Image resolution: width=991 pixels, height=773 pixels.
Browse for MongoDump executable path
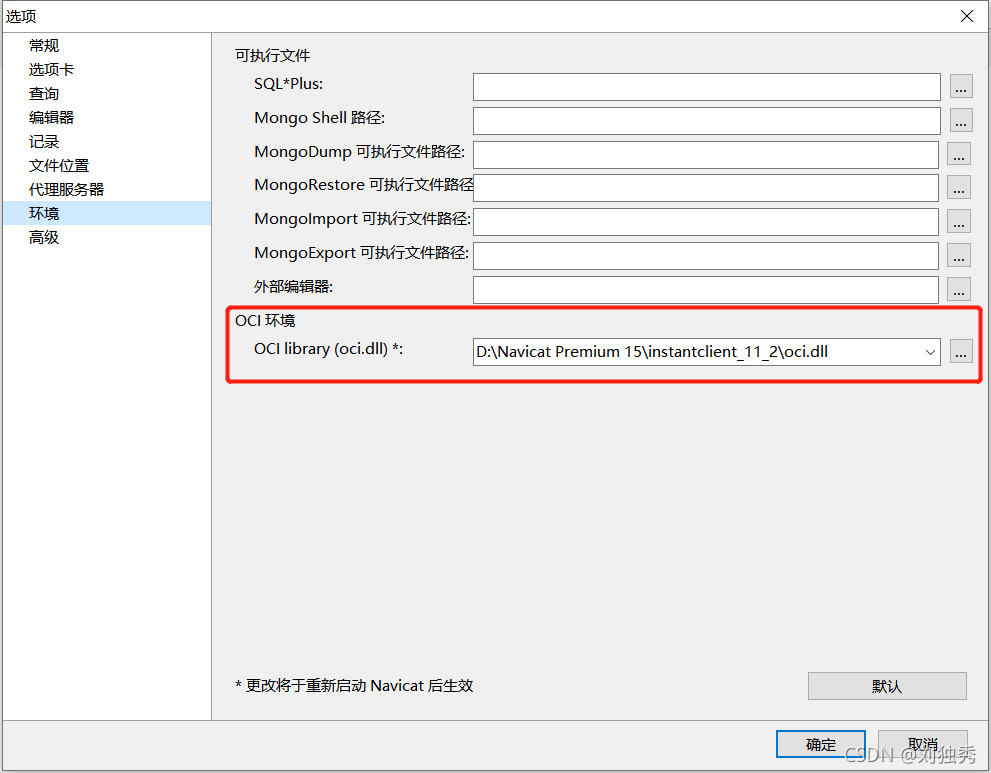coord(959,154)
